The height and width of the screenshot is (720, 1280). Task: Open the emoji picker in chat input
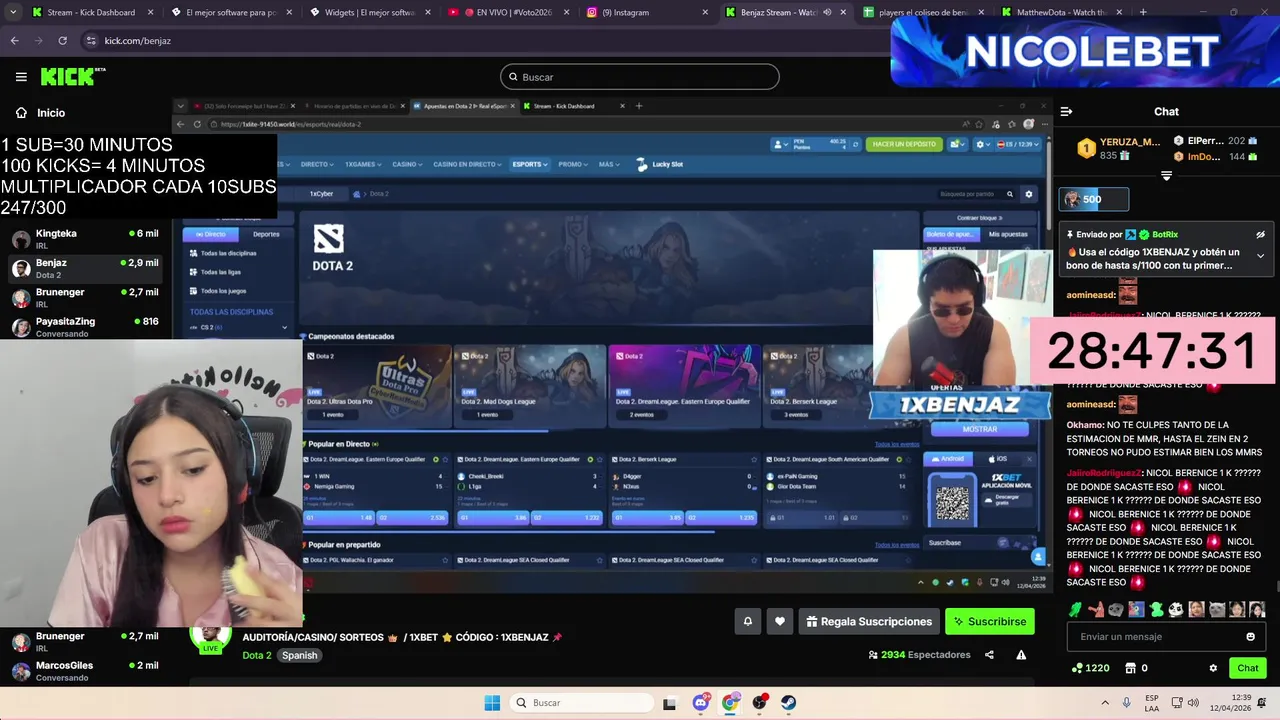pos(1250,637)
